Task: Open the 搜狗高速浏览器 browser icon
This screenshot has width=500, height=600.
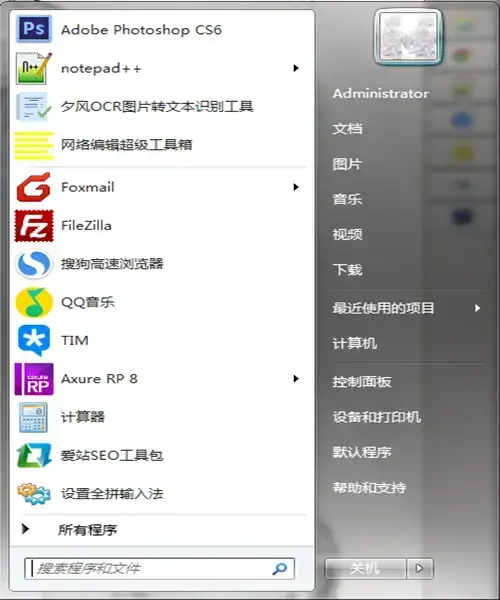Action: 34,264
